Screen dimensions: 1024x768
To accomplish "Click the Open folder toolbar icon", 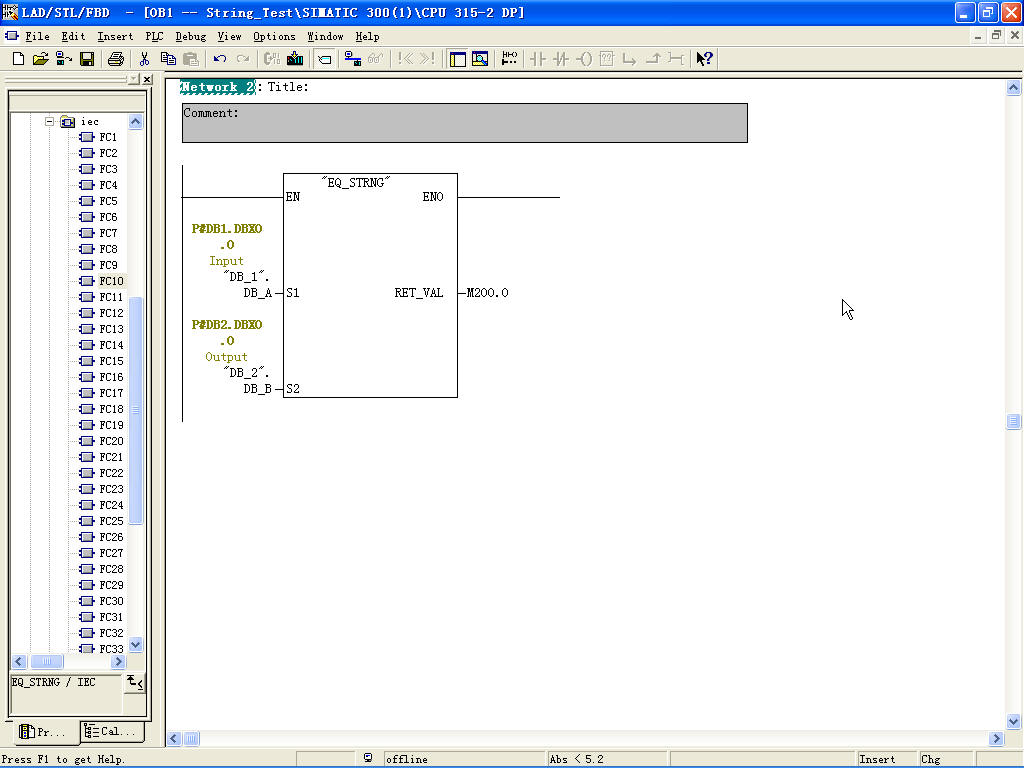I will click(40, 59).
